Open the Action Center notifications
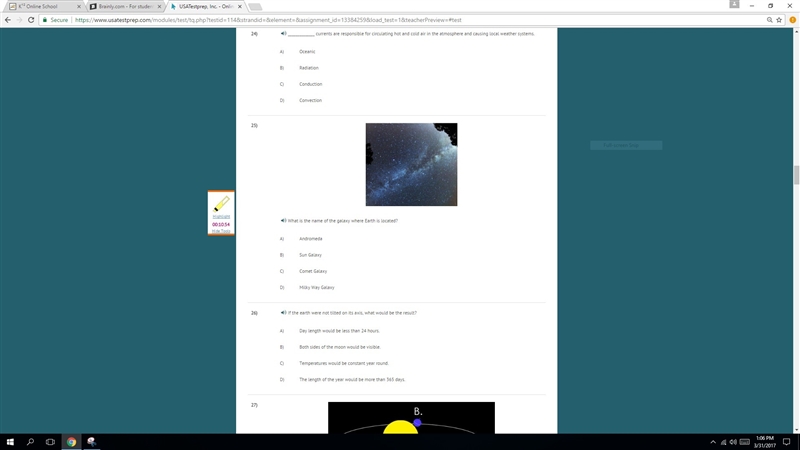The height and width of the screenshot is (450, 800). (787, 442)
